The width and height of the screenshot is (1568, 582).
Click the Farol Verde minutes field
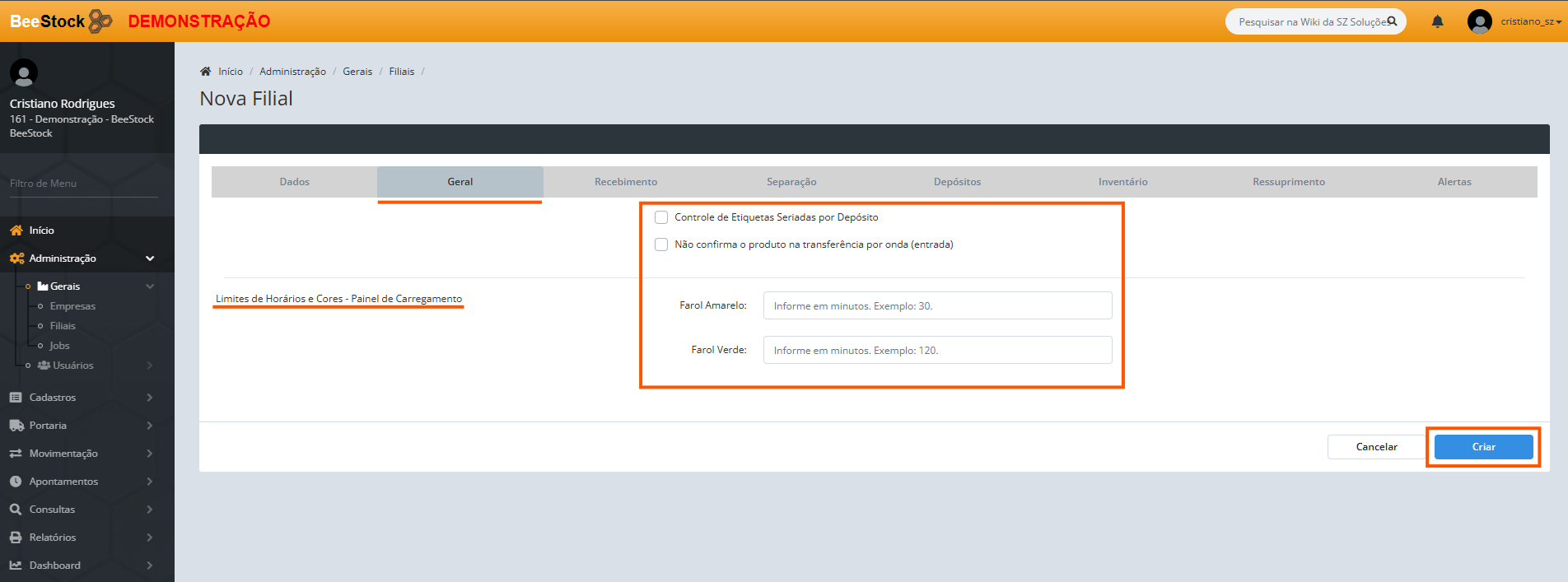937,350
